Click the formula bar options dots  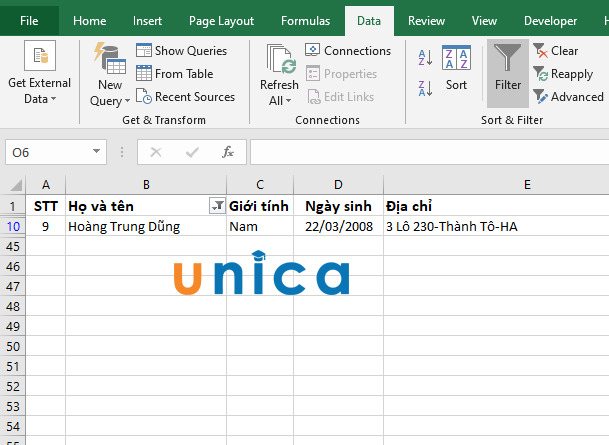pyautogui.click(x=122, y=152)
